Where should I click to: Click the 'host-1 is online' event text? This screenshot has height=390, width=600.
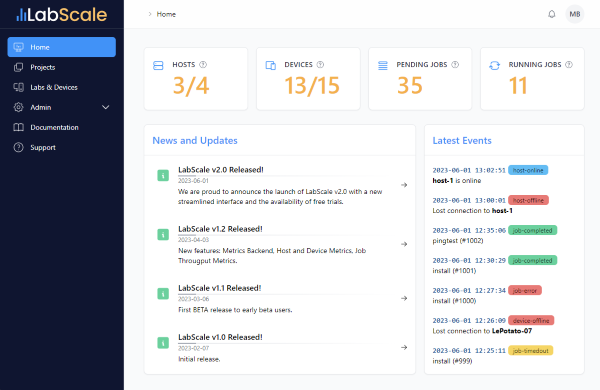(457, 181)
